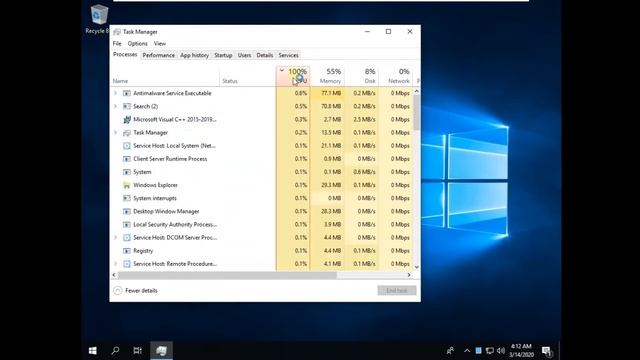Screen dimensions: 640x360
Task: Switch to the Performance tab
Action: point(158,55)
